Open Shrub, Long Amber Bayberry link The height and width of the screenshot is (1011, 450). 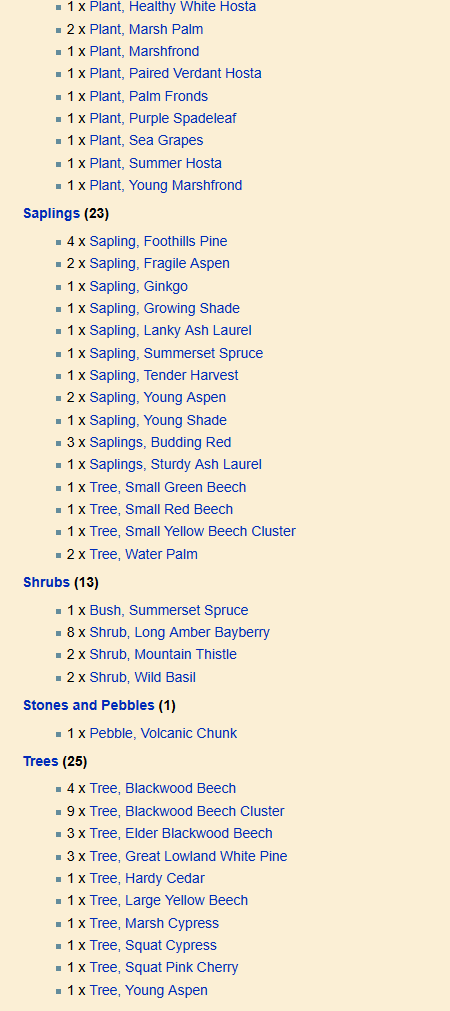point(180,633)
